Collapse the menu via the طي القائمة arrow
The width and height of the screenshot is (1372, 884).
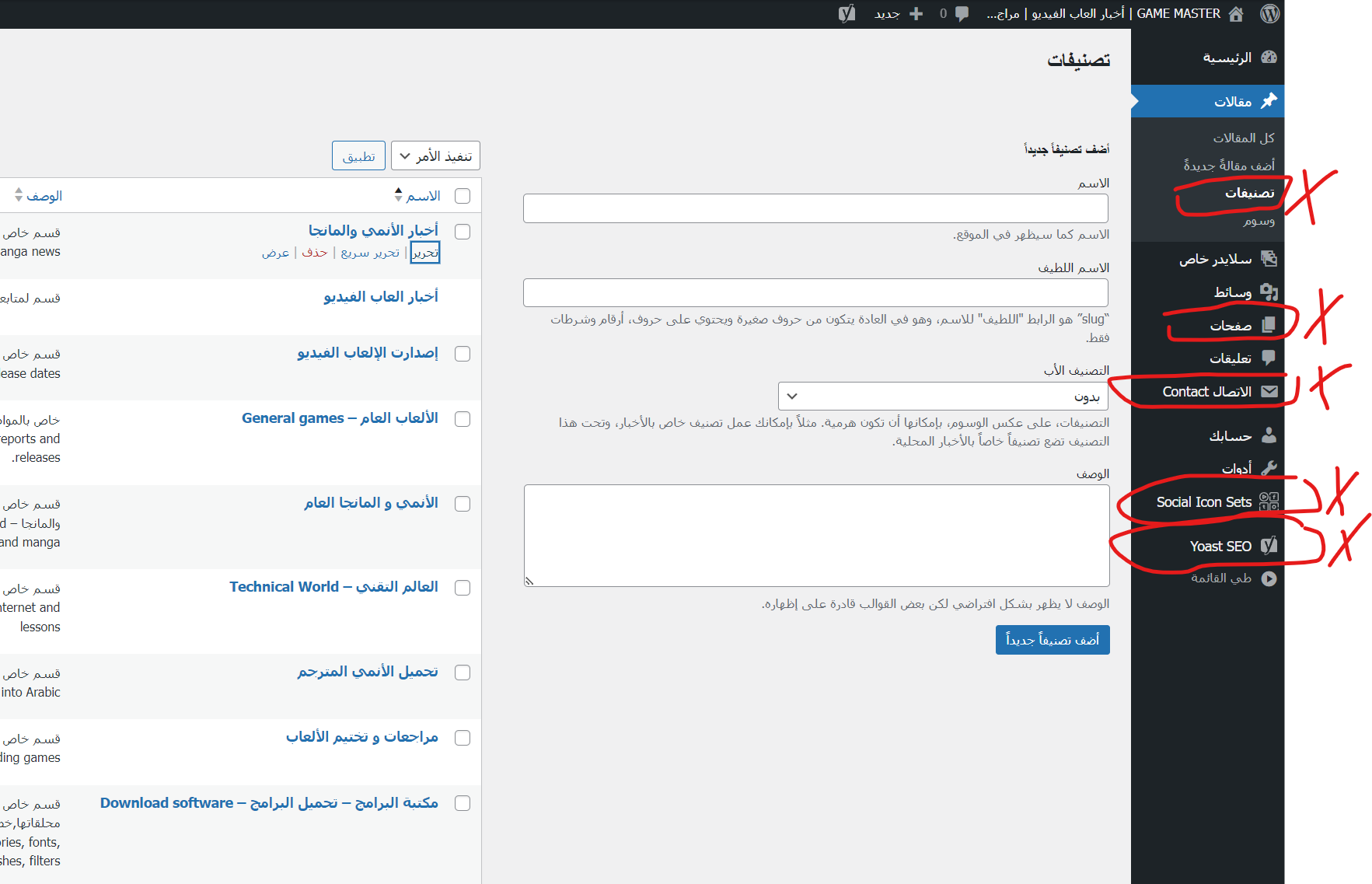coord(1269,578)
